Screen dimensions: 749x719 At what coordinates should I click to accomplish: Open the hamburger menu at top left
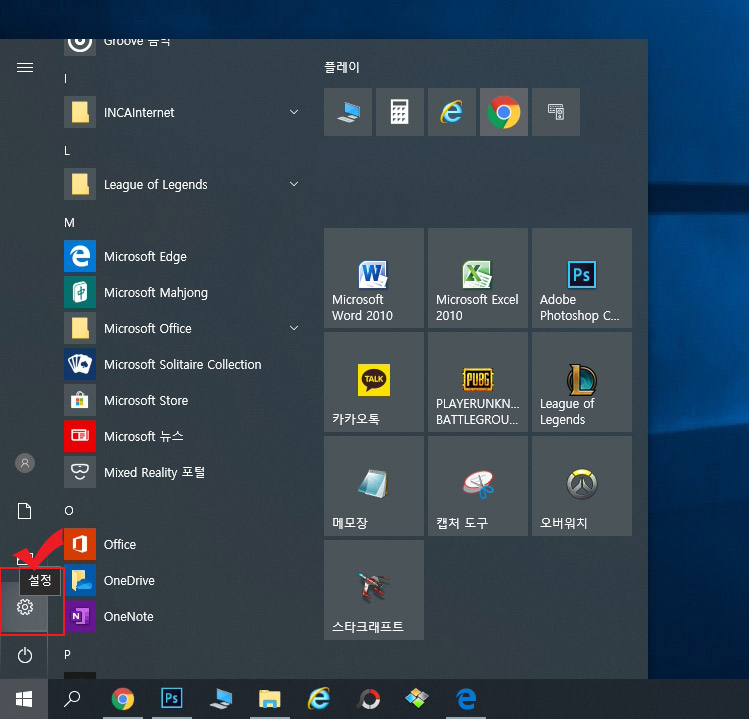coord(25,67)
